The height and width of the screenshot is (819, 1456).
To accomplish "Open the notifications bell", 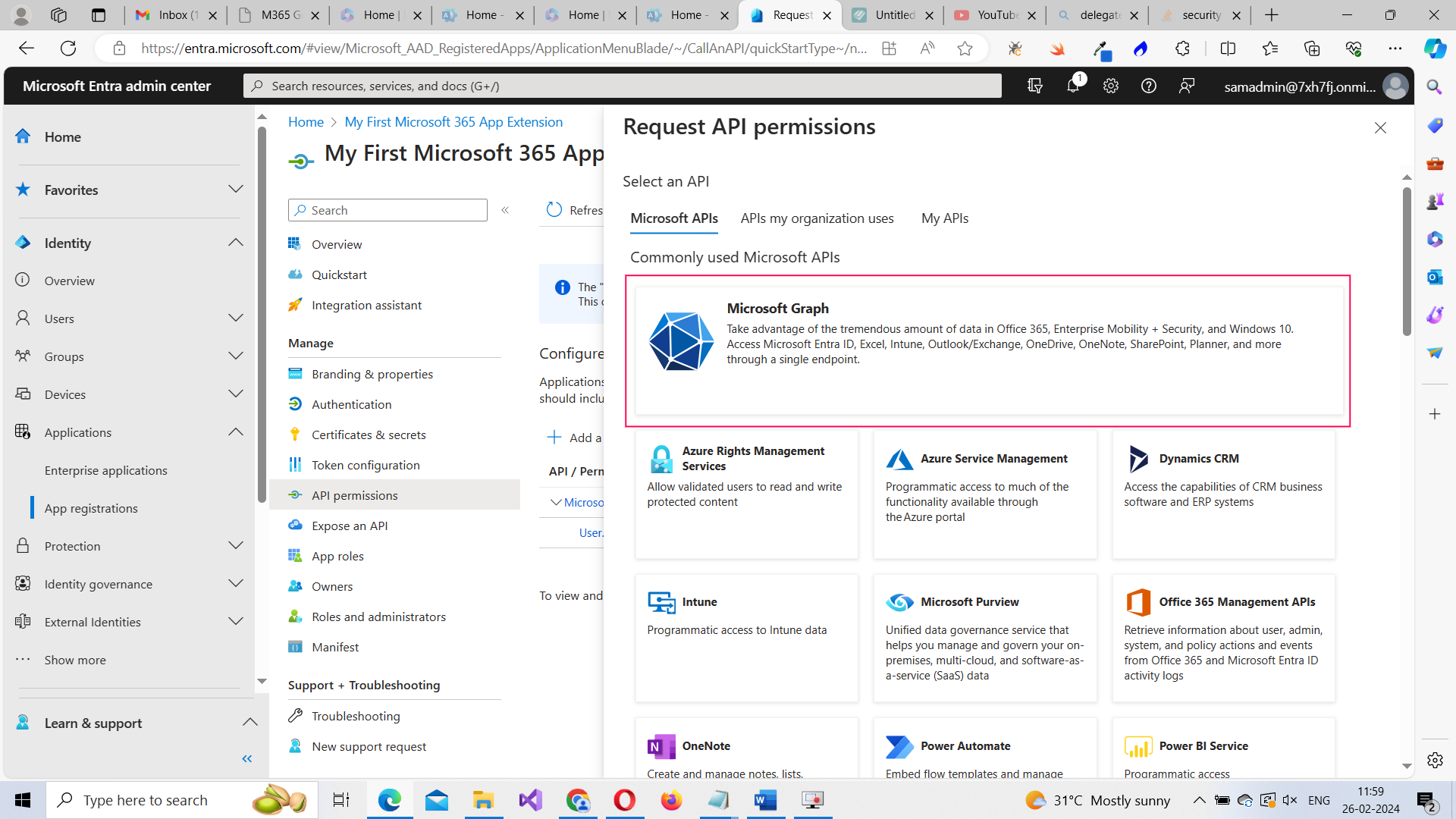I will pos(1072,85).
